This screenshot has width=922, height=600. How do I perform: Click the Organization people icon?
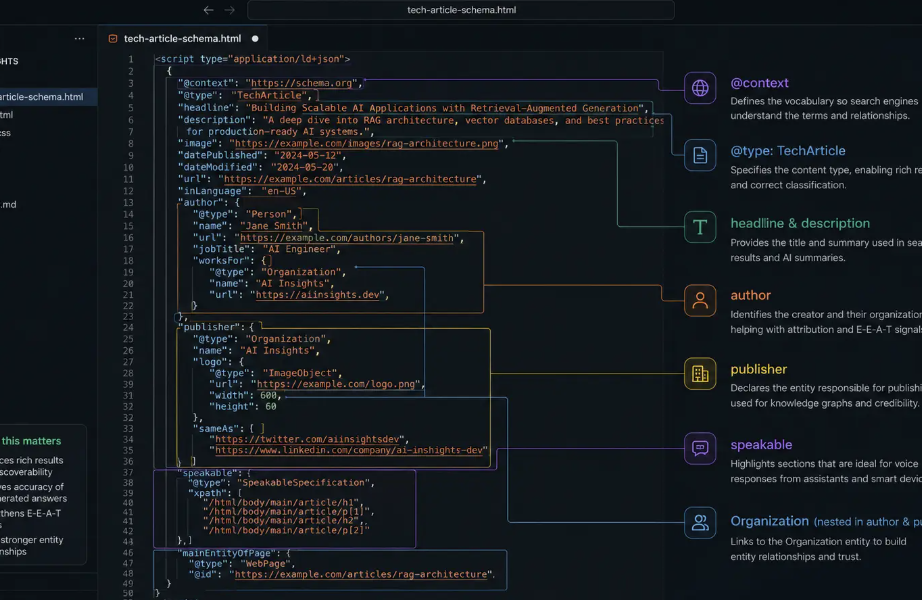700,522
